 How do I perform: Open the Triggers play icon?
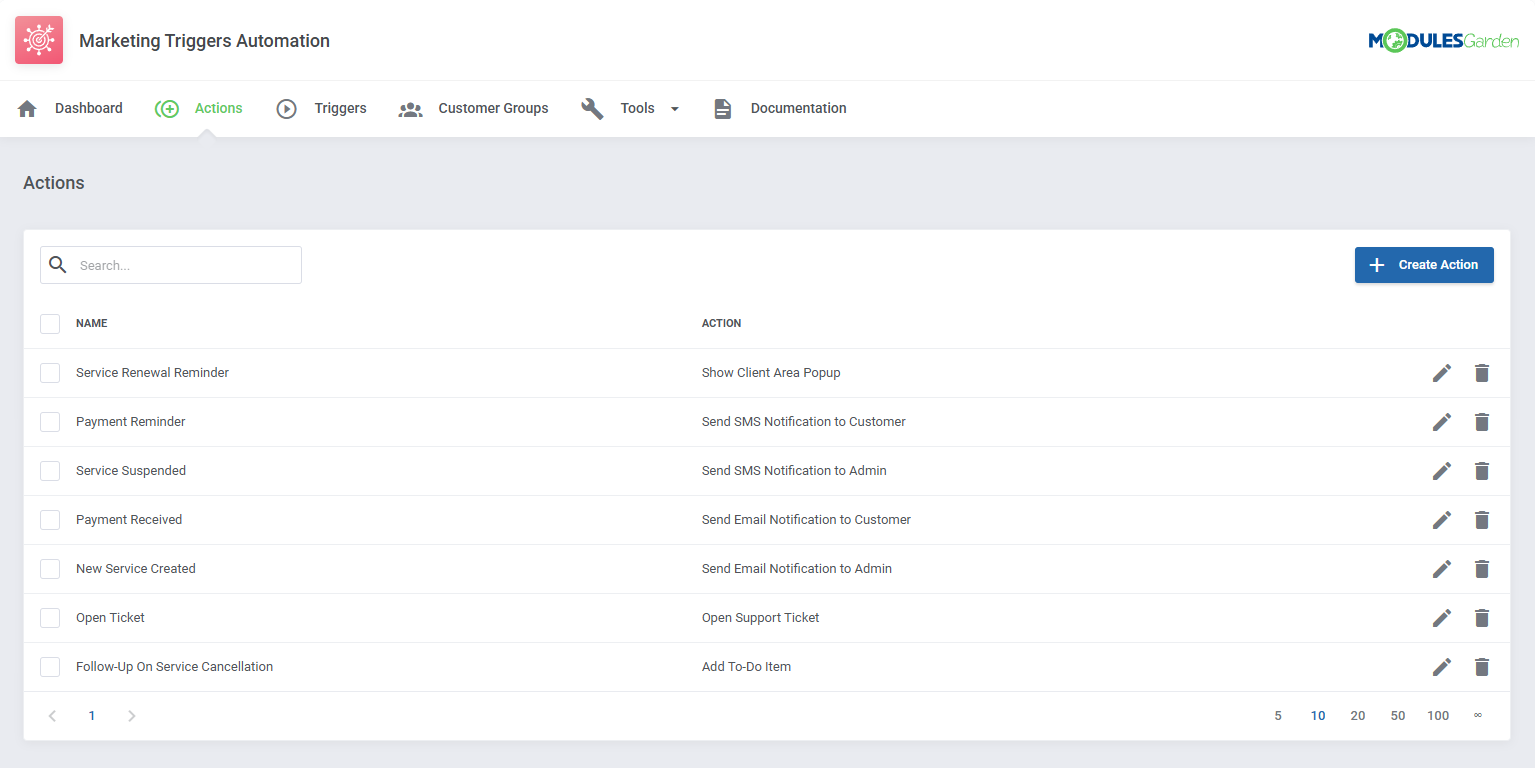tap(287, 108)
